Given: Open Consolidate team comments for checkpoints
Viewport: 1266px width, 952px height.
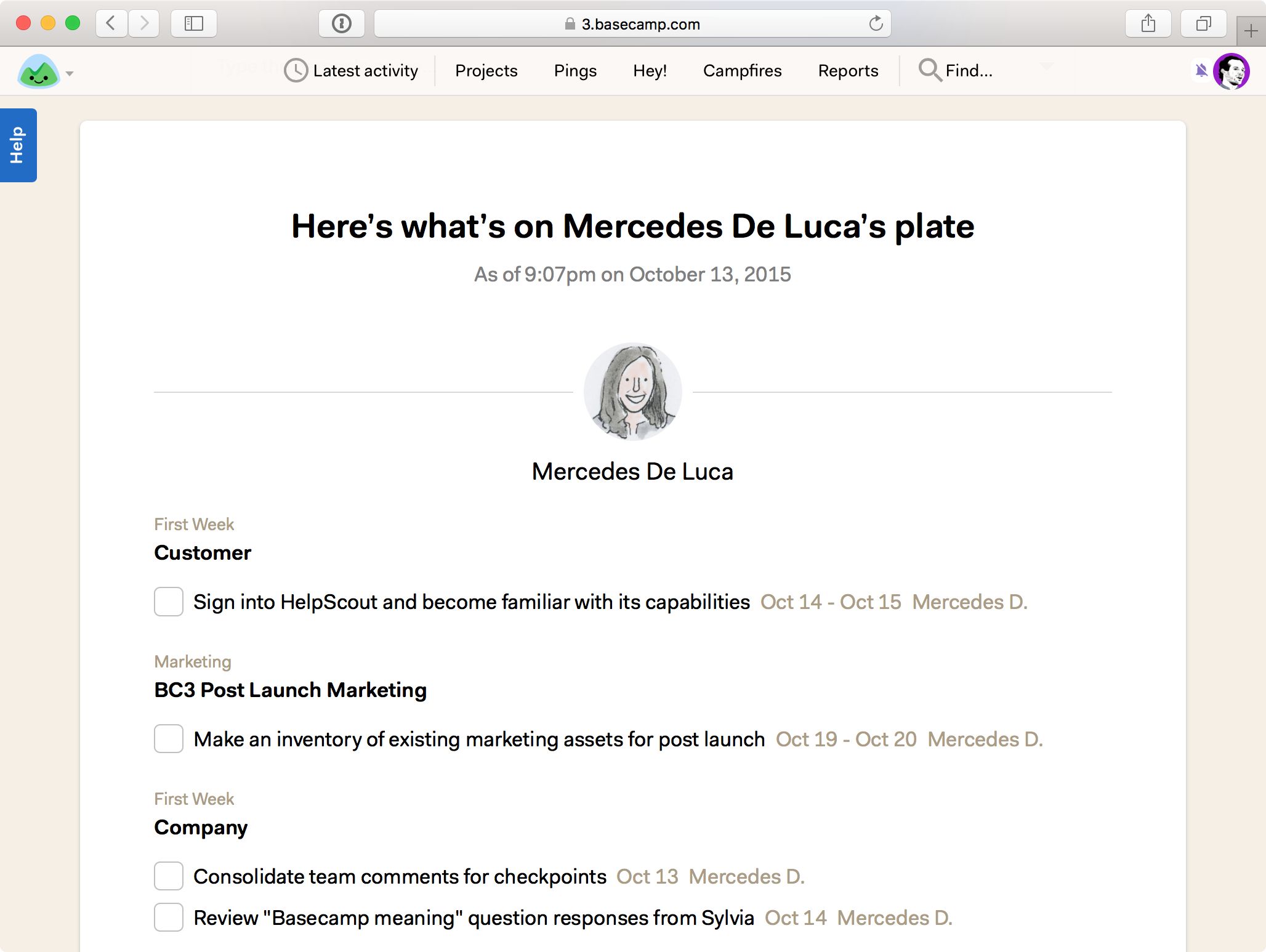Looking at the screenshot, I should point(400,876).
